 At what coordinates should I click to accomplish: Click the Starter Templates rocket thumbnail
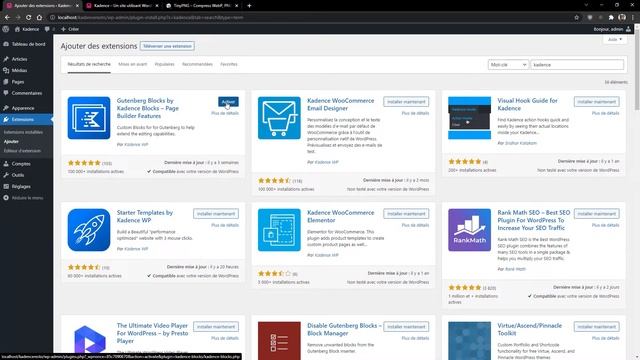click(89, 230)
